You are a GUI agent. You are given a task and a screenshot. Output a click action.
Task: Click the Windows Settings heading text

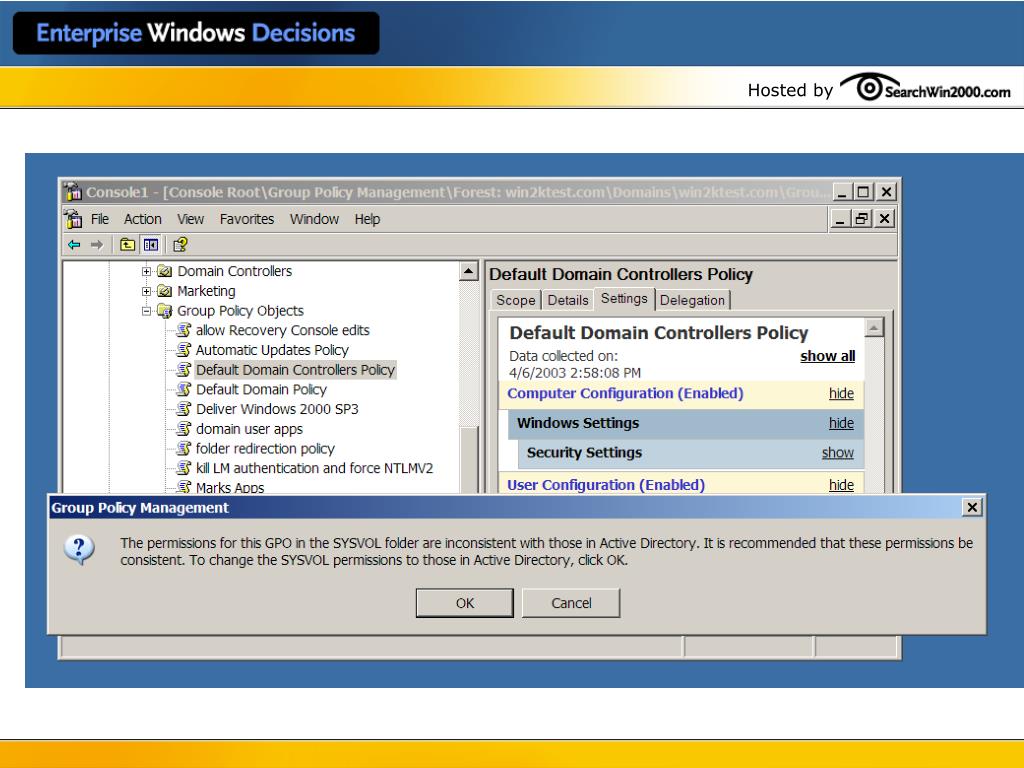578,423
